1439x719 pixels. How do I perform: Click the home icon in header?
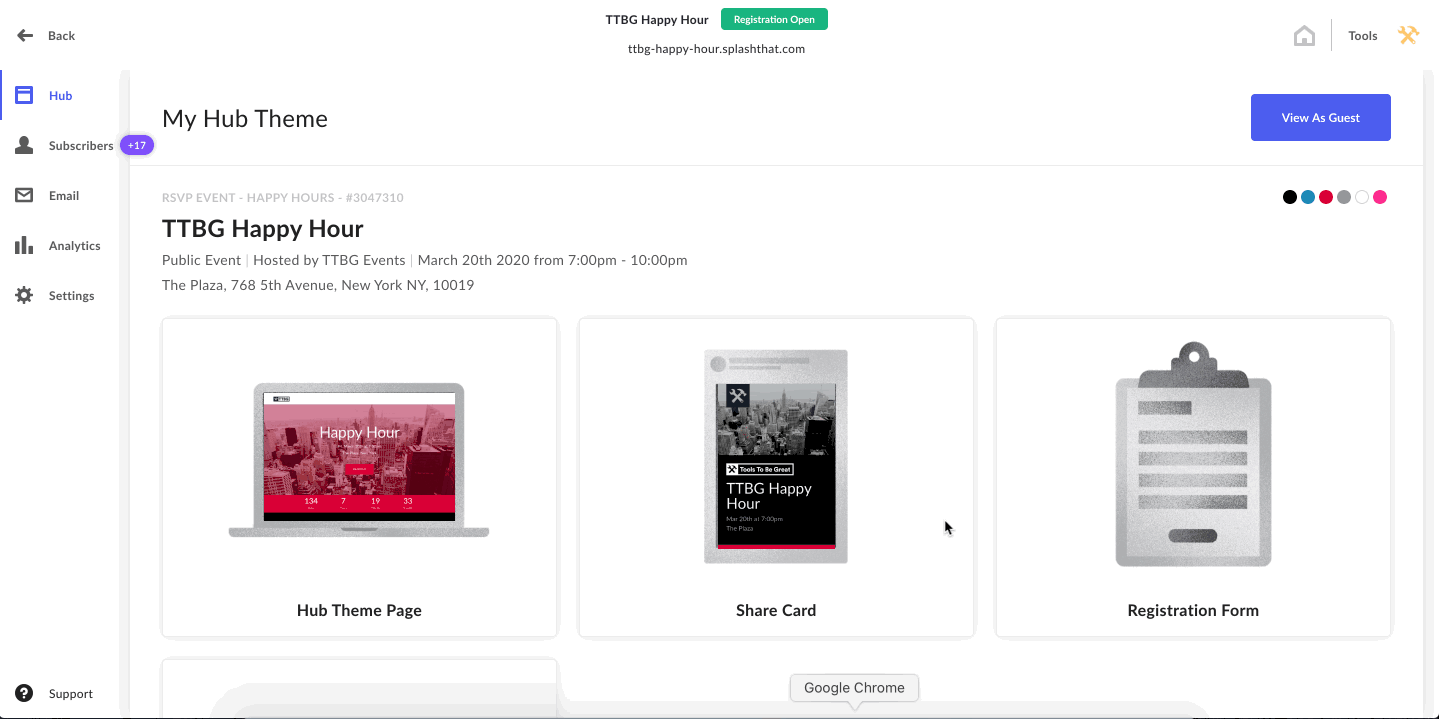pos(1304,36)
